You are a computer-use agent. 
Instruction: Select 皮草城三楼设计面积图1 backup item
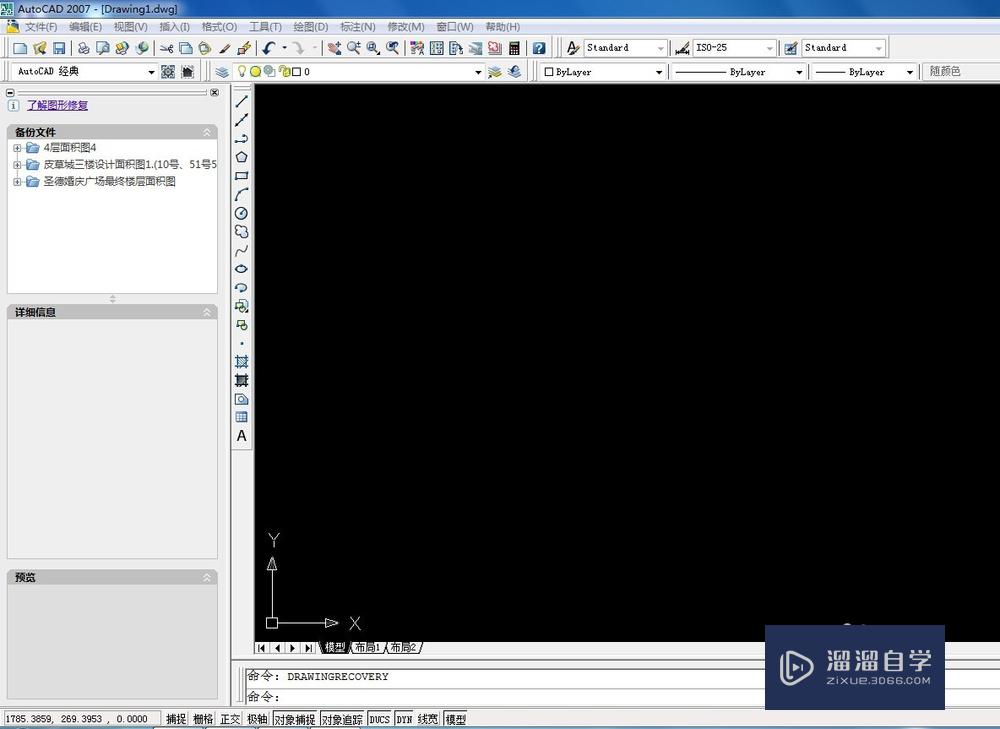[x=130, y=165]
